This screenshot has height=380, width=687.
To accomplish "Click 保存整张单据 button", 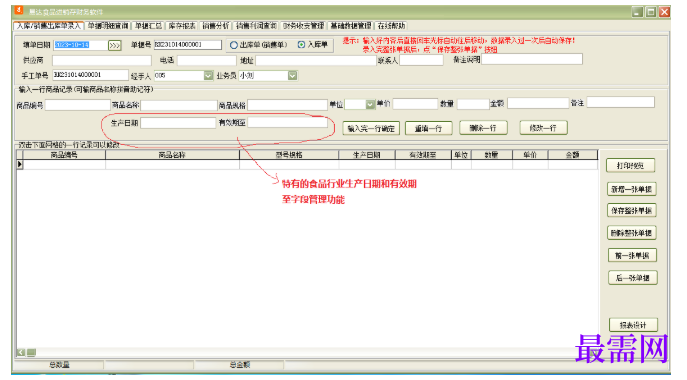I will (631, 211).
